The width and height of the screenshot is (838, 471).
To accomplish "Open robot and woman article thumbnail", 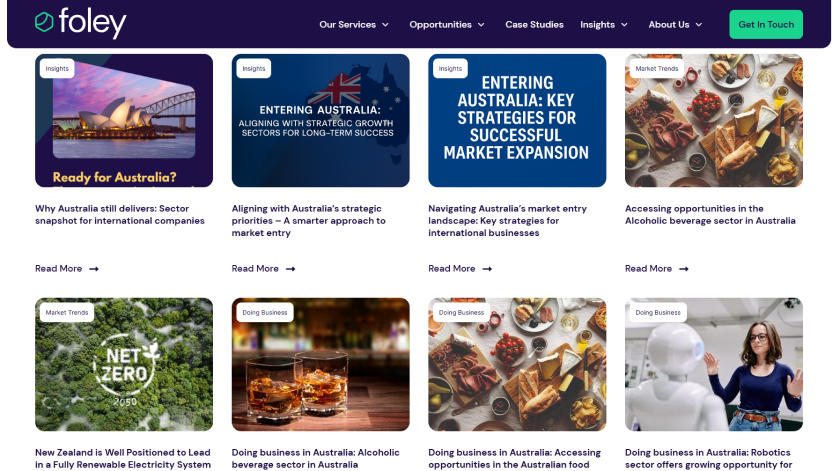I will tap(714, 365).
